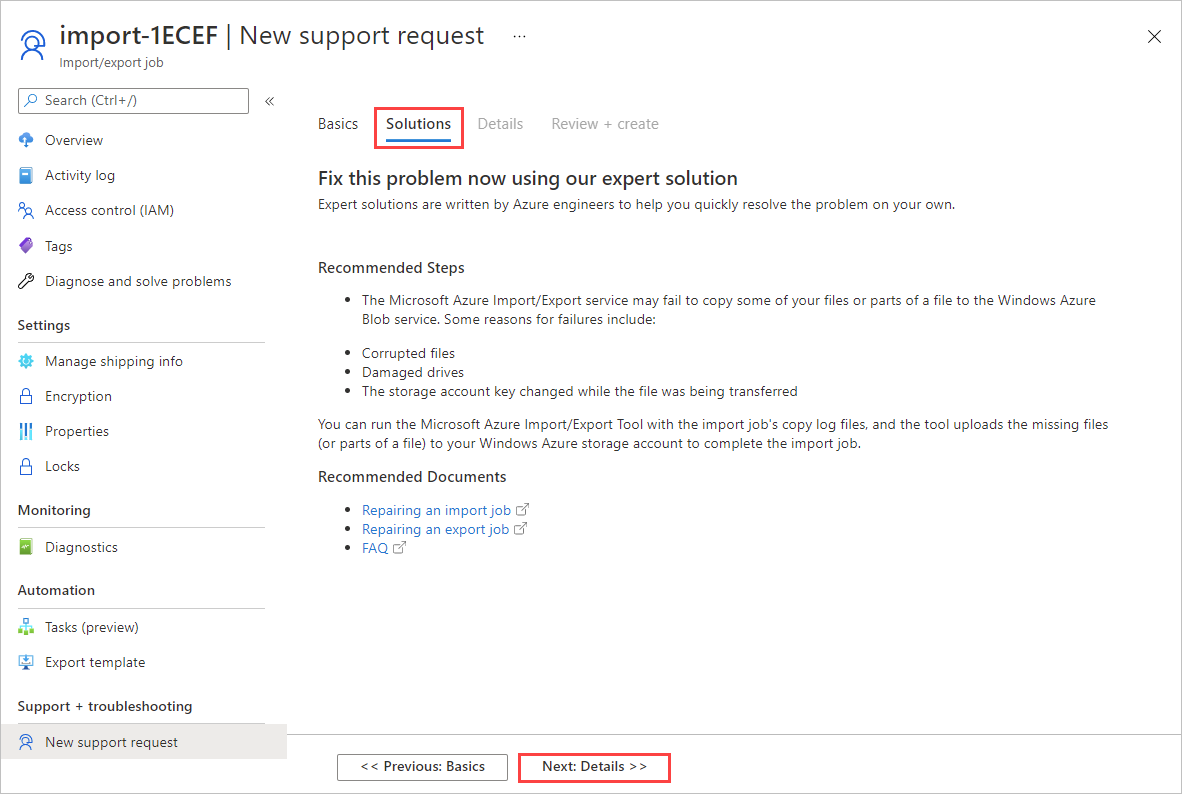The width and height of the screenshot is (1182, 794).
Task: Select Export template
Action: (x=94, y=662)
